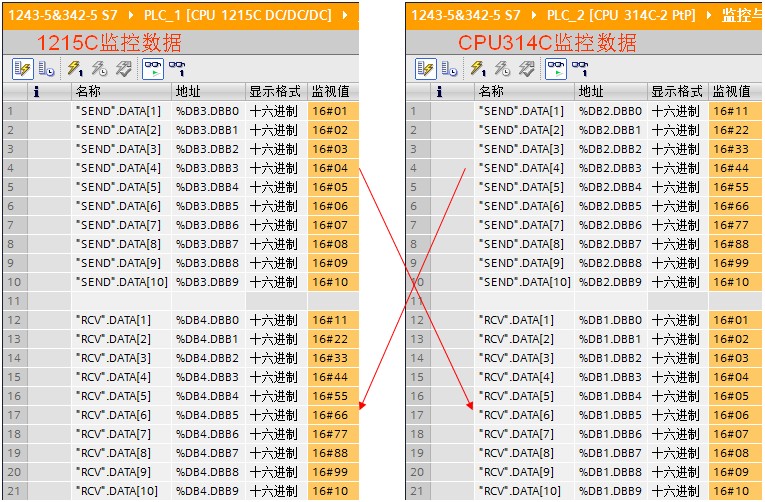Viewport: 765px width, 502px height.
Task: Click info 'i' column header in CPU314C table
Action: (452, 91)
